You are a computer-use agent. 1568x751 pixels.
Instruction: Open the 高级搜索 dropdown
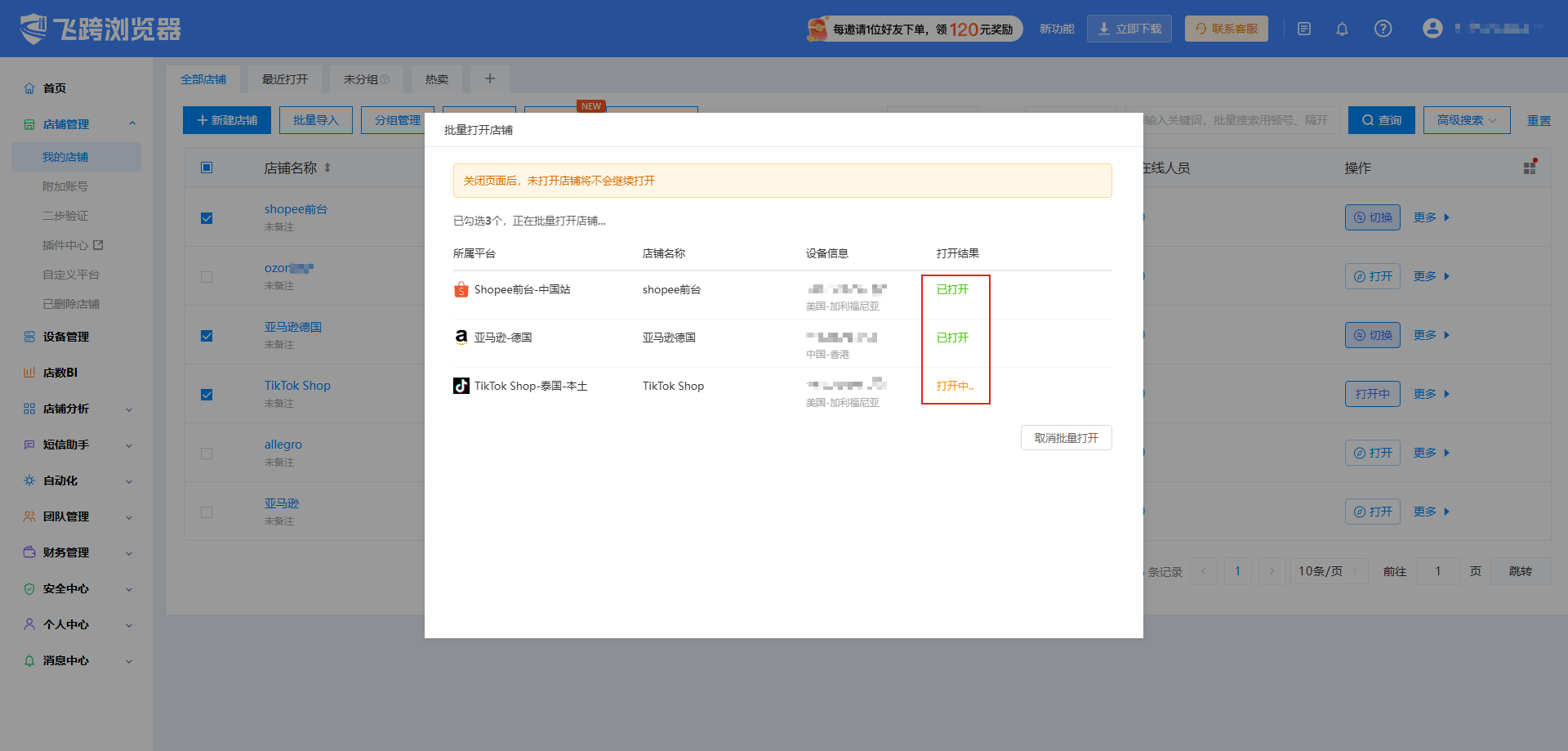click(1467, 120)
